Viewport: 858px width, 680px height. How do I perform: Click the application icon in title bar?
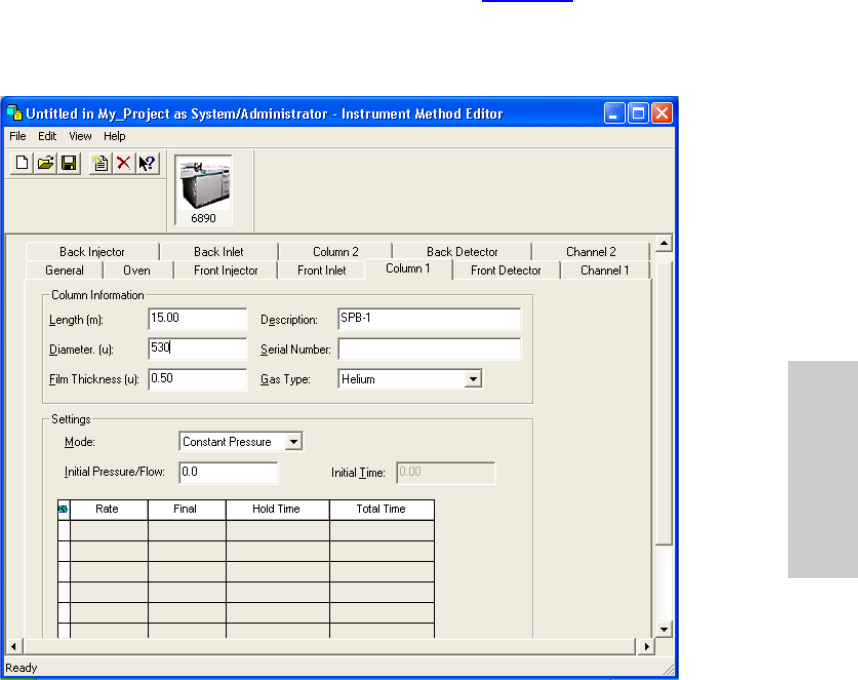14,113
